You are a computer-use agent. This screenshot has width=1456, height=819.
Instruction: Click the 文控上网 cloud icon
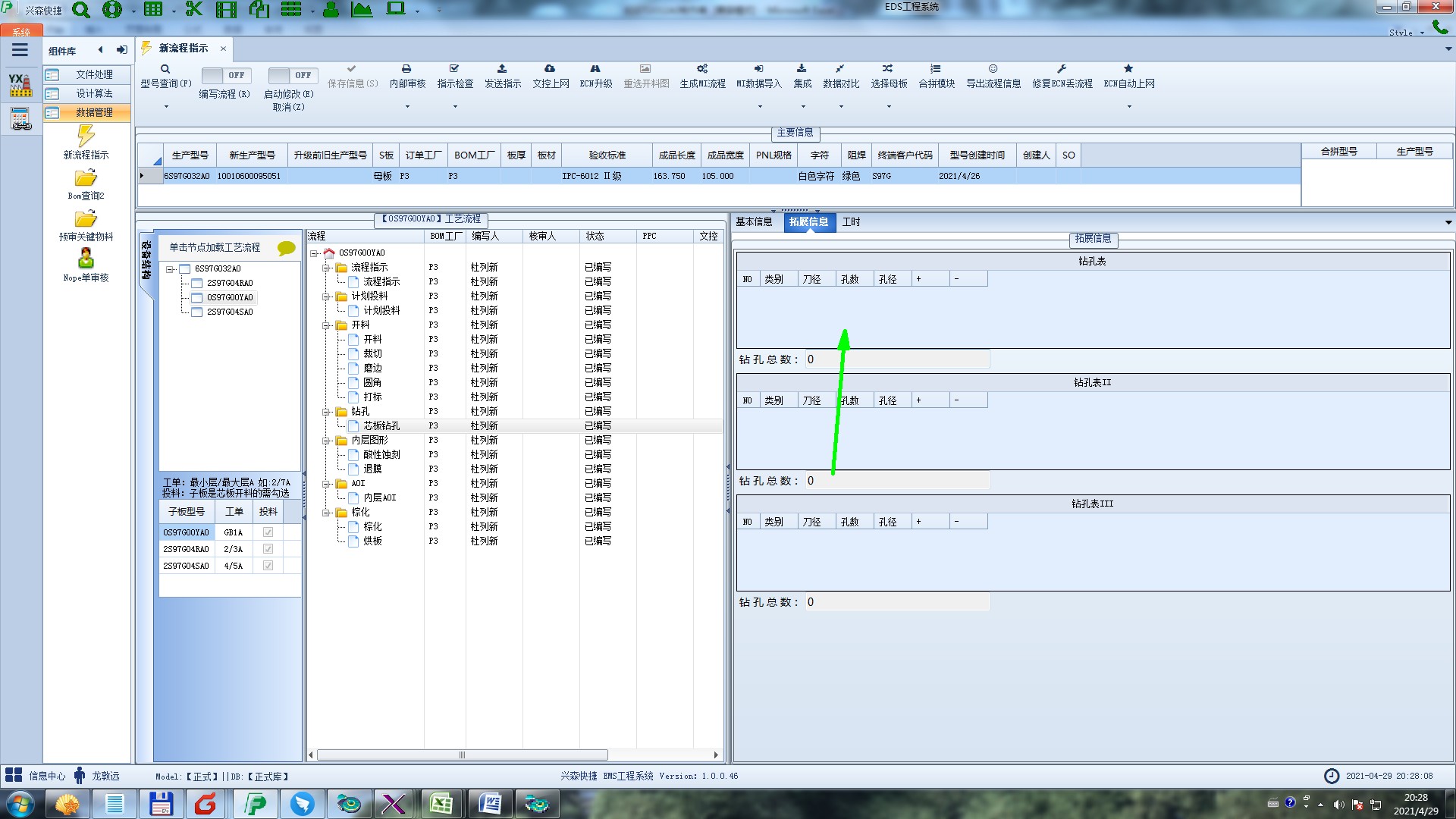[550, 69]
